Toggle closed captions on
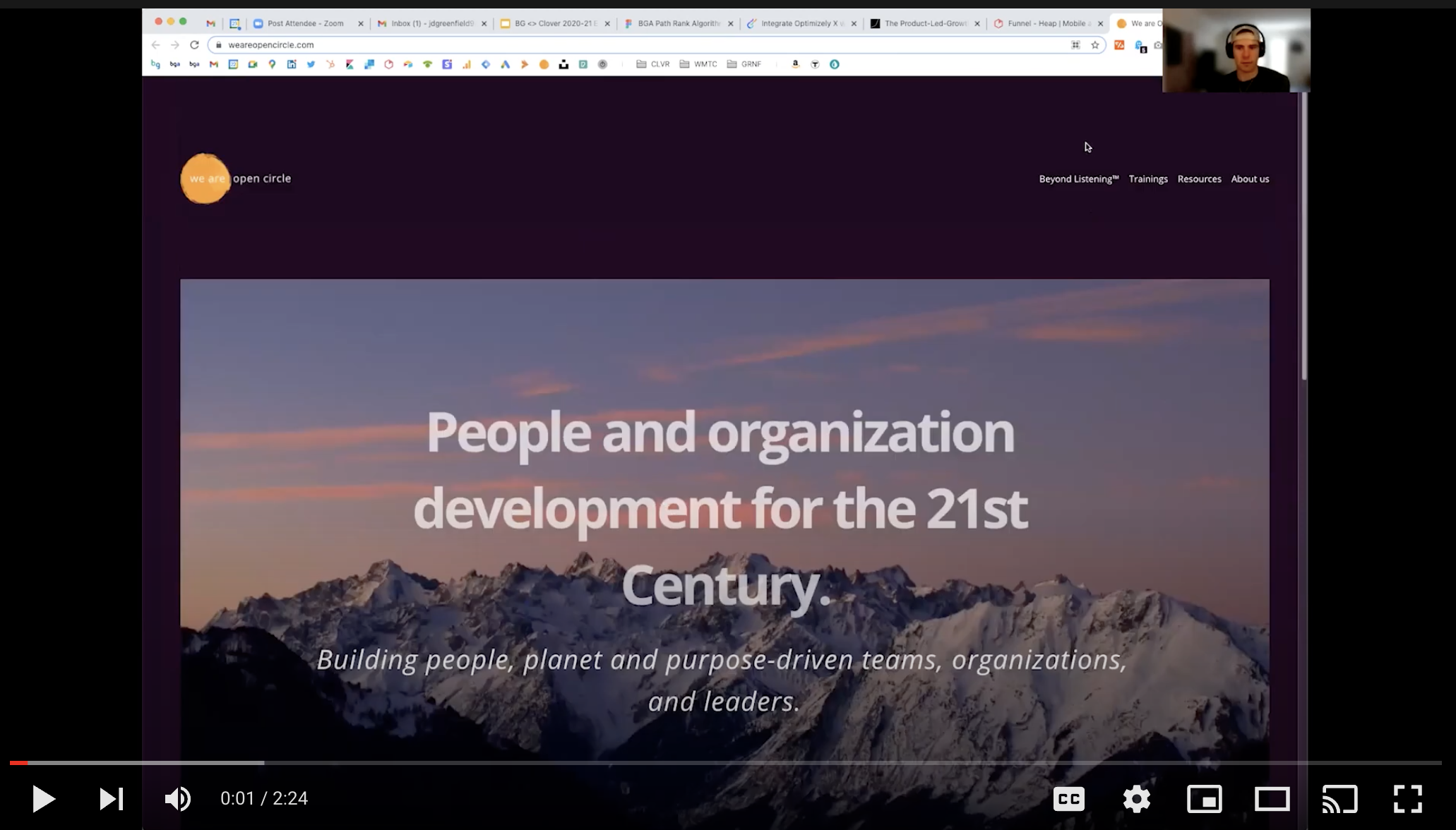Image resolution: width=1456 pixels, height=830 pixels. (x=1068, y=799)
